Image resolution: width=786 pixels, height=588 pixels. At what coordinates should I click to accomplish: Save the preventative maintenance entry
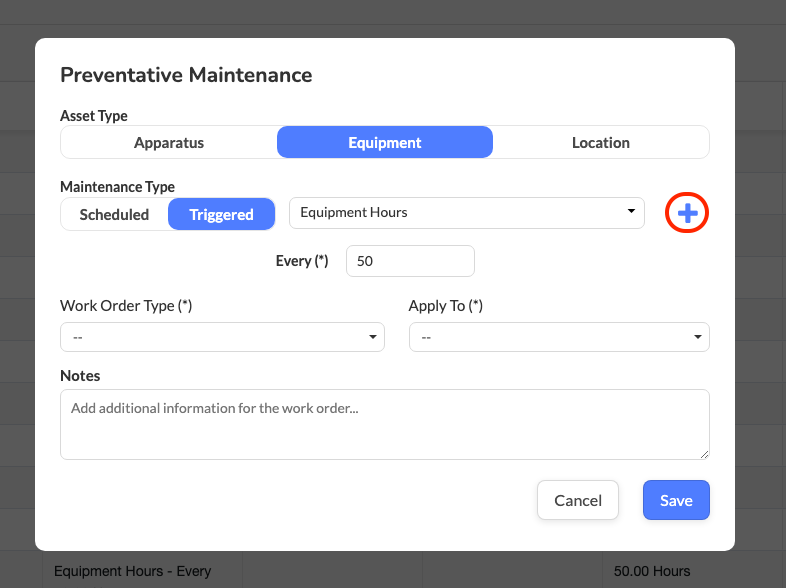pos(676,500)
